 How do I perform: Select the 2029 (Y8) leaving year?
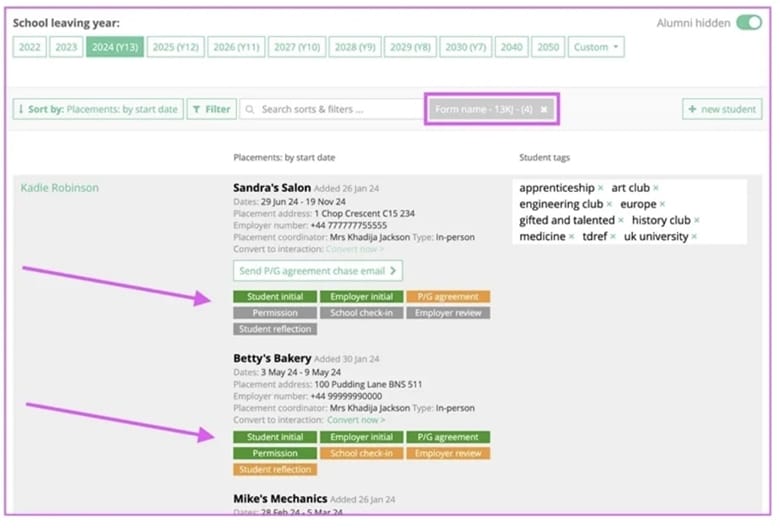pyautogui.click(x=410, y=47)
